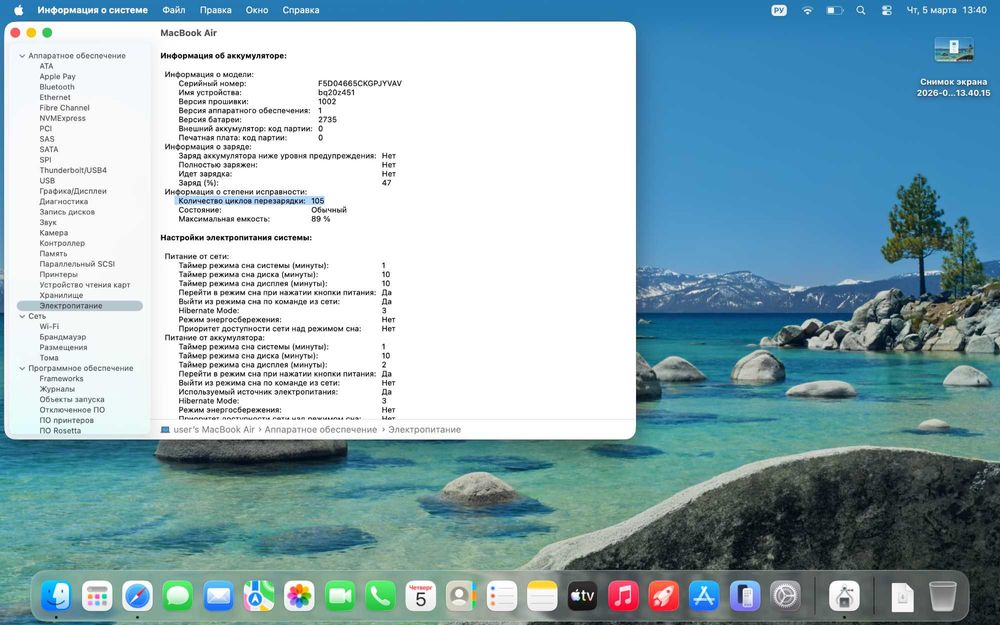Collapse the Сеть section chevron

coord(22,316)
